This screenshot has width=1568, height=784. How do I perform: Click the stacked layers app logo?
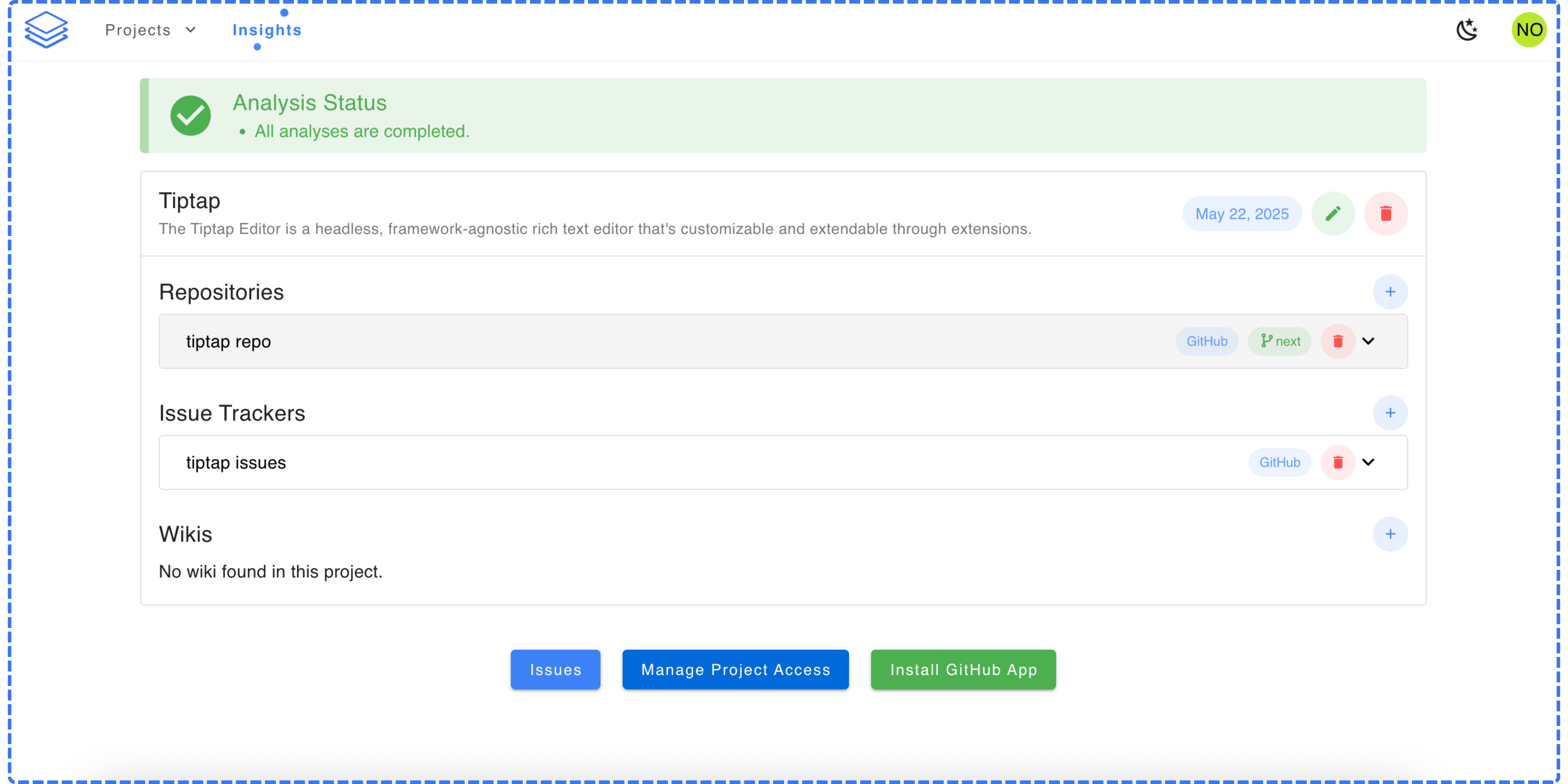46,30
